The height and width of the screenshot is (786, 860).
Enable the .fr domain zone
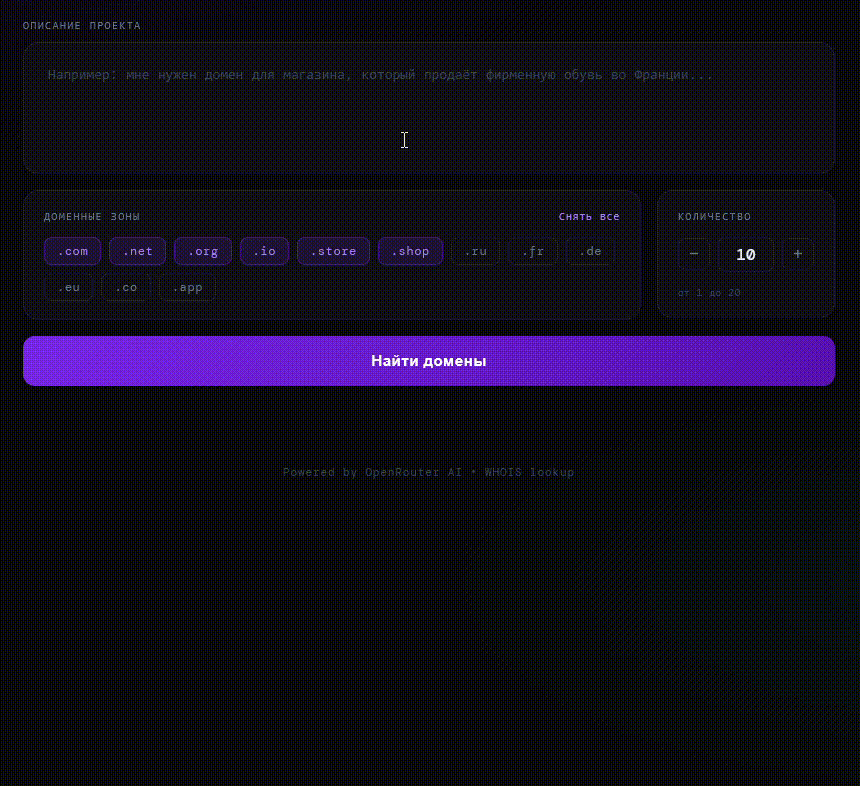pos(533,251)
